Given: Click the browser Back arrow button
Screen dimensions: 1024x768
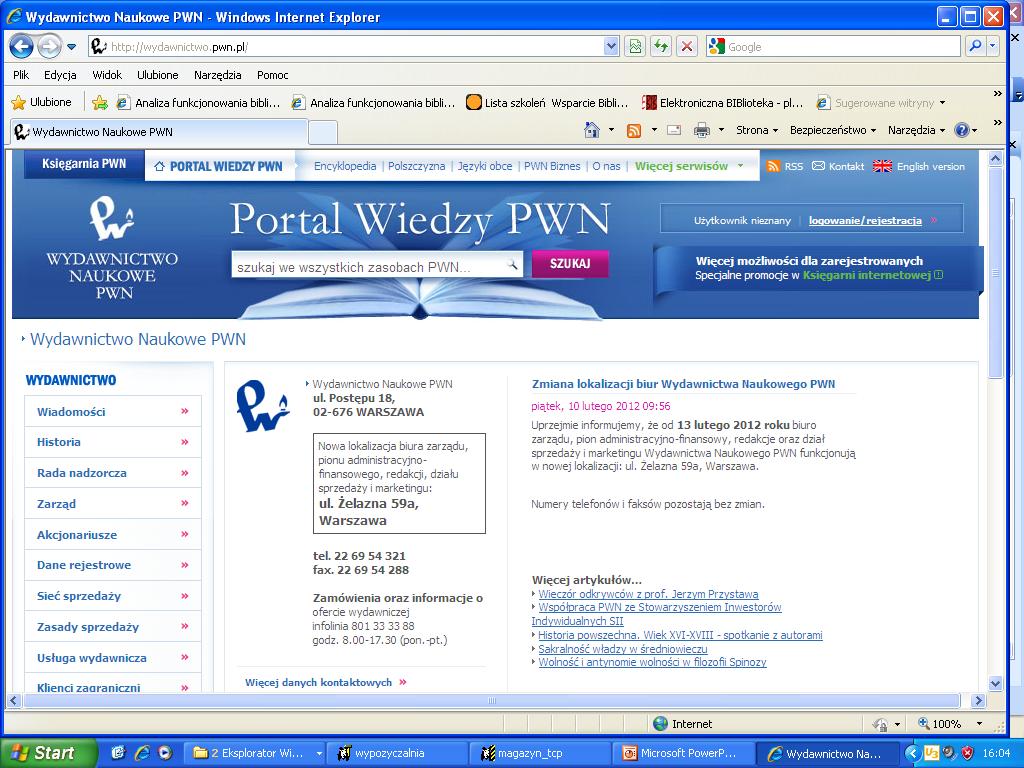Looking at the screenshot, I should [22, 46].
